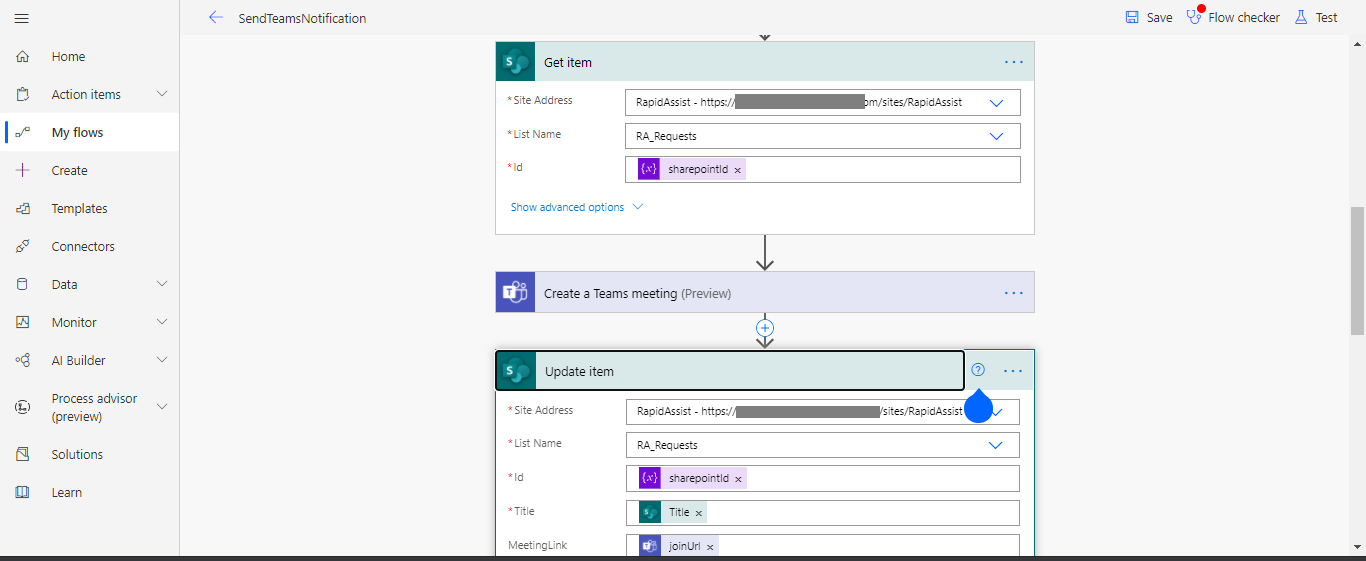Click the Data cylinder icon
1366x561 pixels.
click(x=23, y=285)
